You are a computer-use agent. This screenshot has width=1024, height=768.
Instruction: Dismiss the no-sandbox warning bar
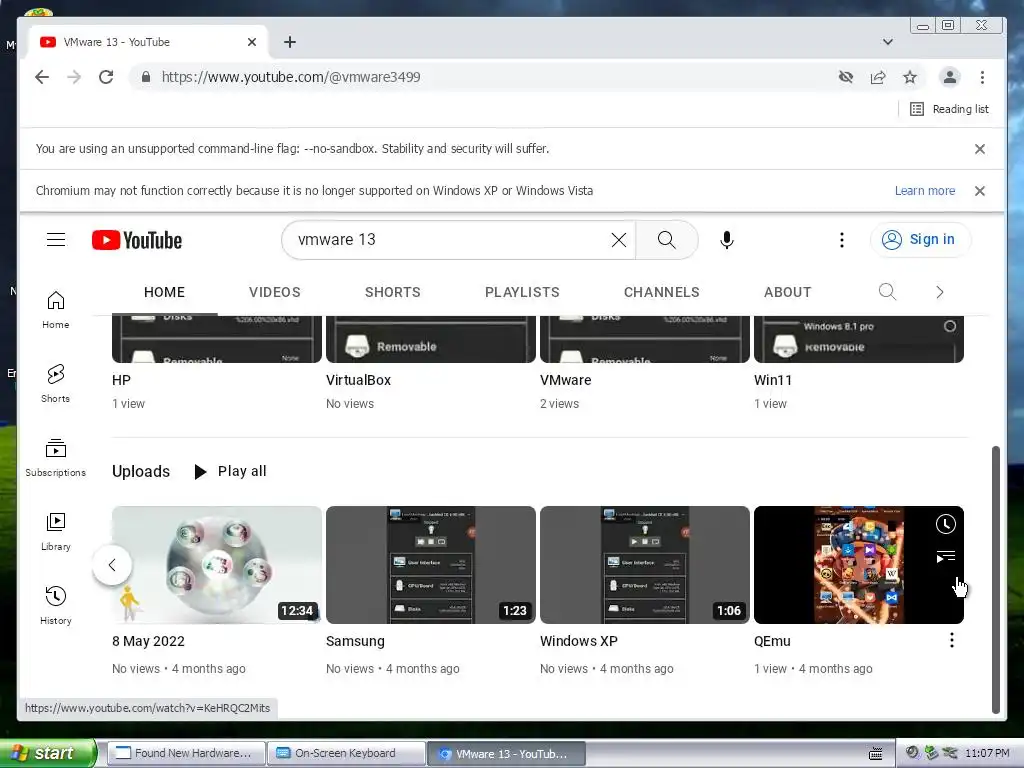pyautogui.click(x=980, y=149)
